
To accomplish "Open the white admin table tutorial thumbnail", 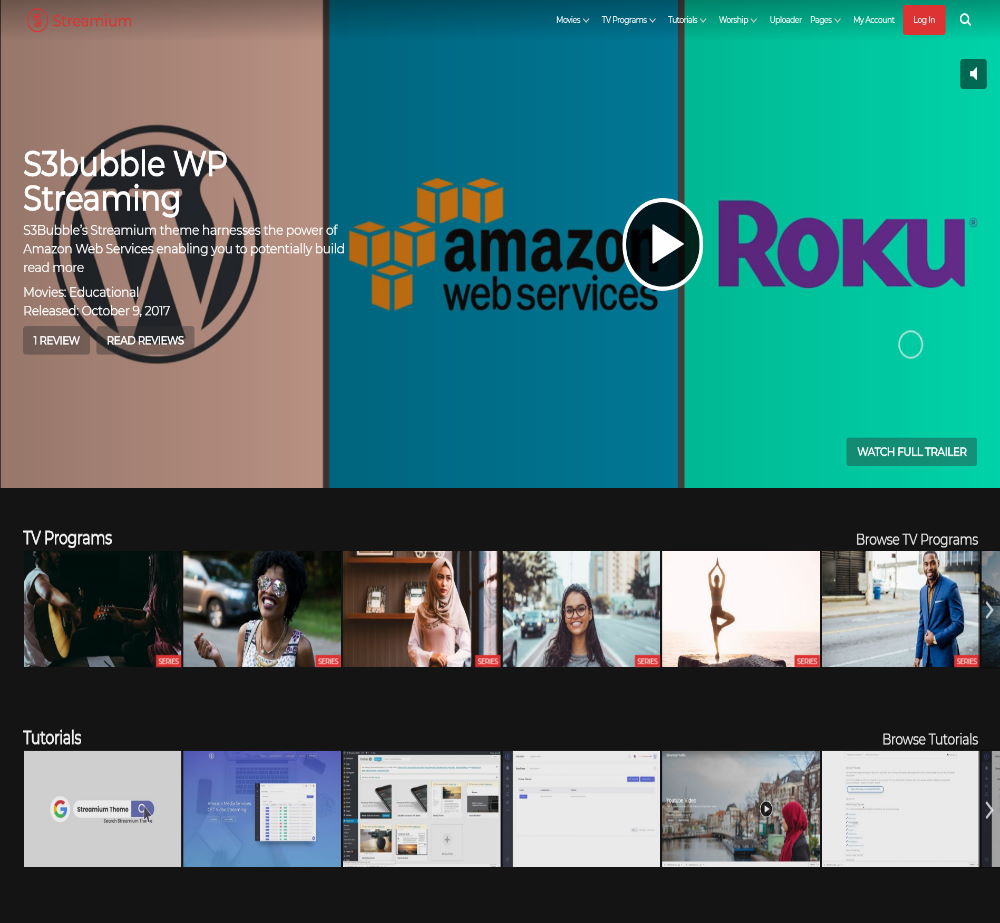I will click(581, 809).
